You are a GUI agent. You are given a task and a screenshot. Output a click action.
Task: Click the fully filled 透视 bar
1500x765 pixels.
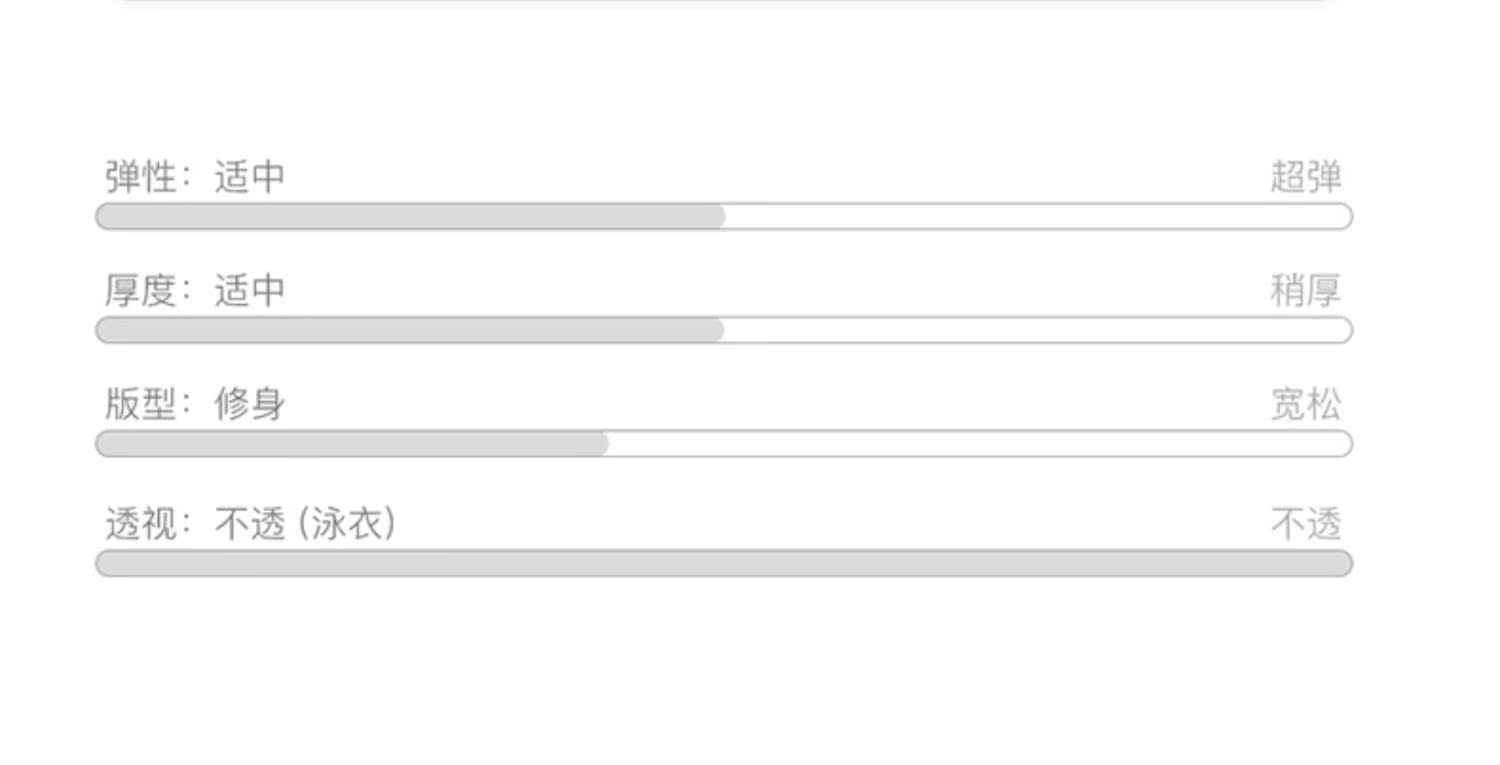(x=724, y=564)
